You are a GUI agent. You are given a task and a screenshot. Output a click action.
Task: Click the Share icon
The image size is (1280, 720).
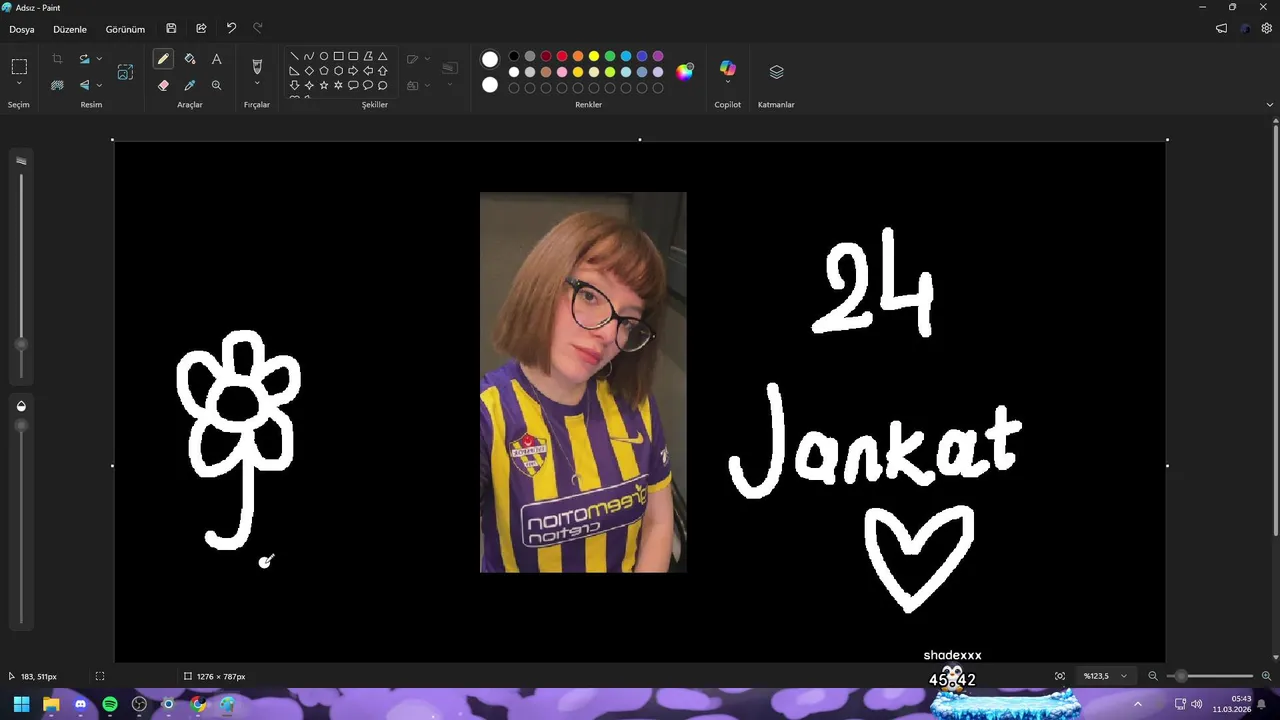pyautogui.click(x=201, y=29)
